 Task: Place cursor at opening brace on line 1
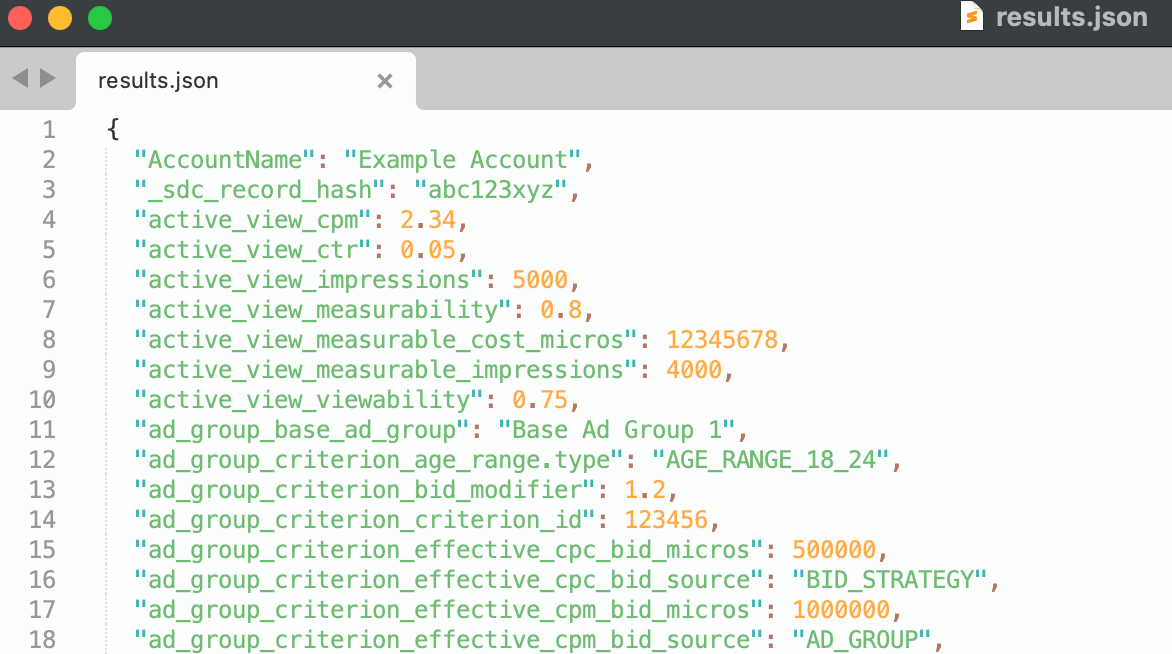point(113,130)
